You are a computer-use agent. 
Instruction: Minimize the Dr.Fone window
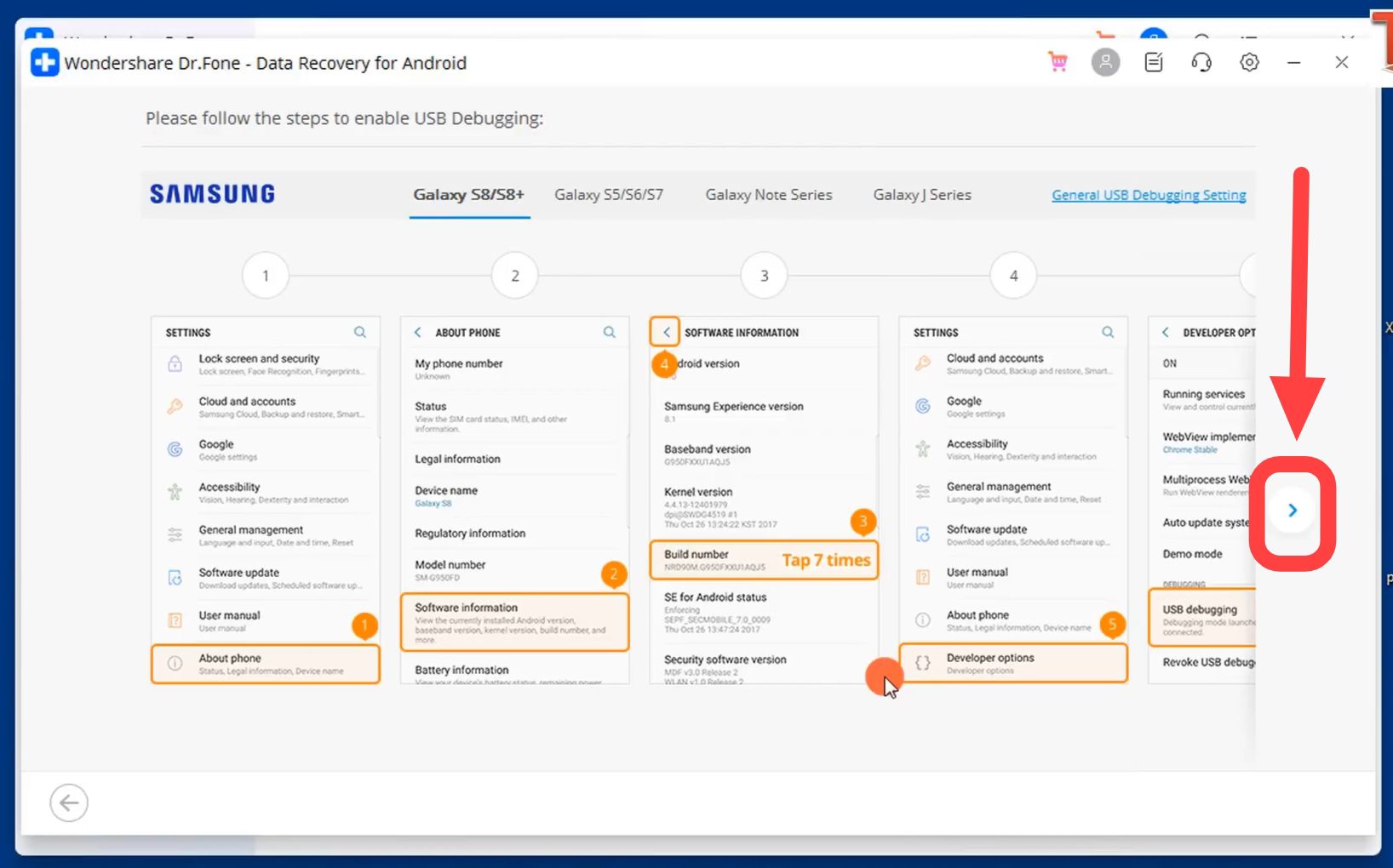[1293, 62]
